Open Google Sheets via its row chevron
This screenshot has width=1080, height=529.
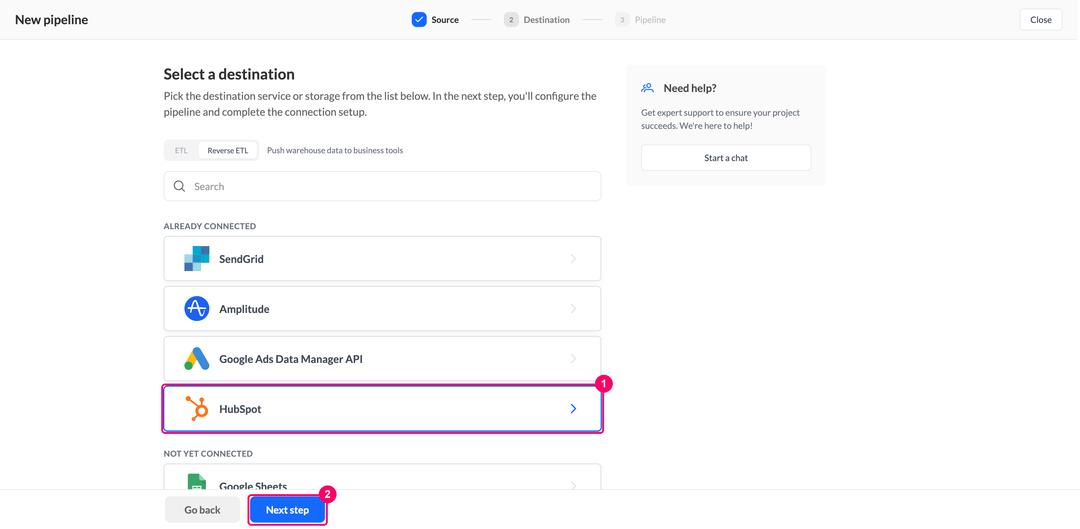point(573,485)
